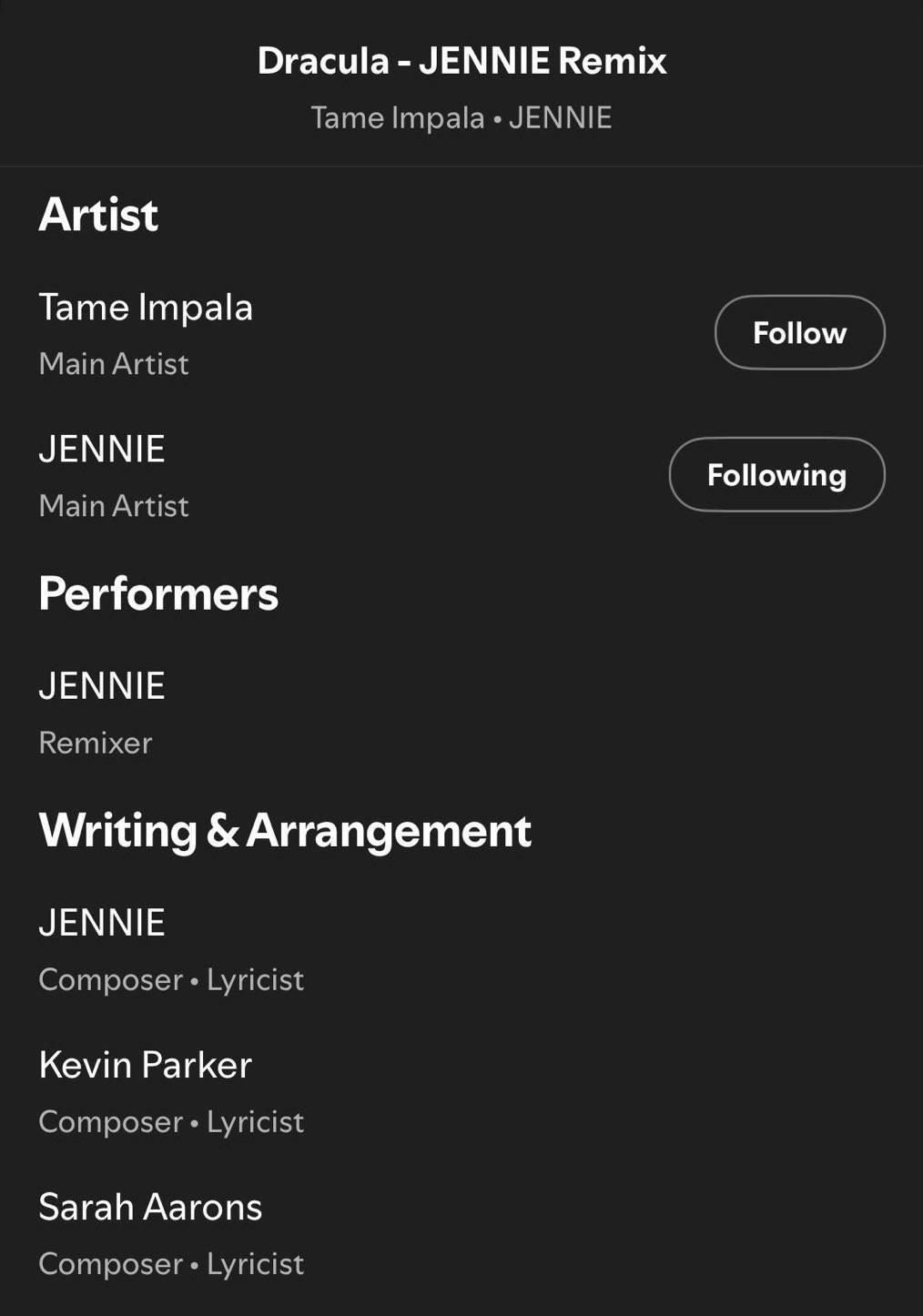
Task: Open Tame Impala in the Artist section
Action: pyautogui.click(x=146, y=308)
